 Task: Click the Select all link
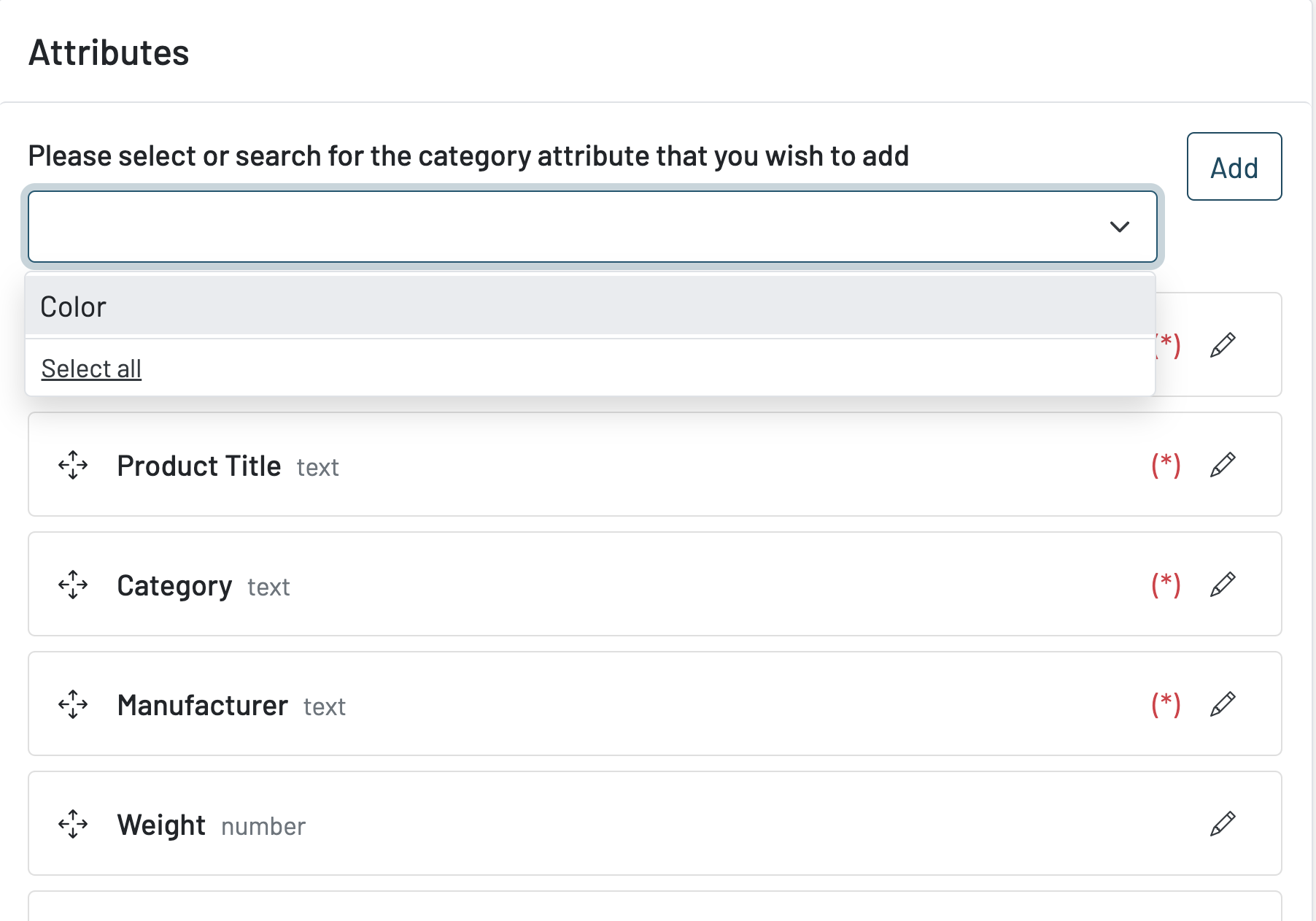[x=91, y=369]
